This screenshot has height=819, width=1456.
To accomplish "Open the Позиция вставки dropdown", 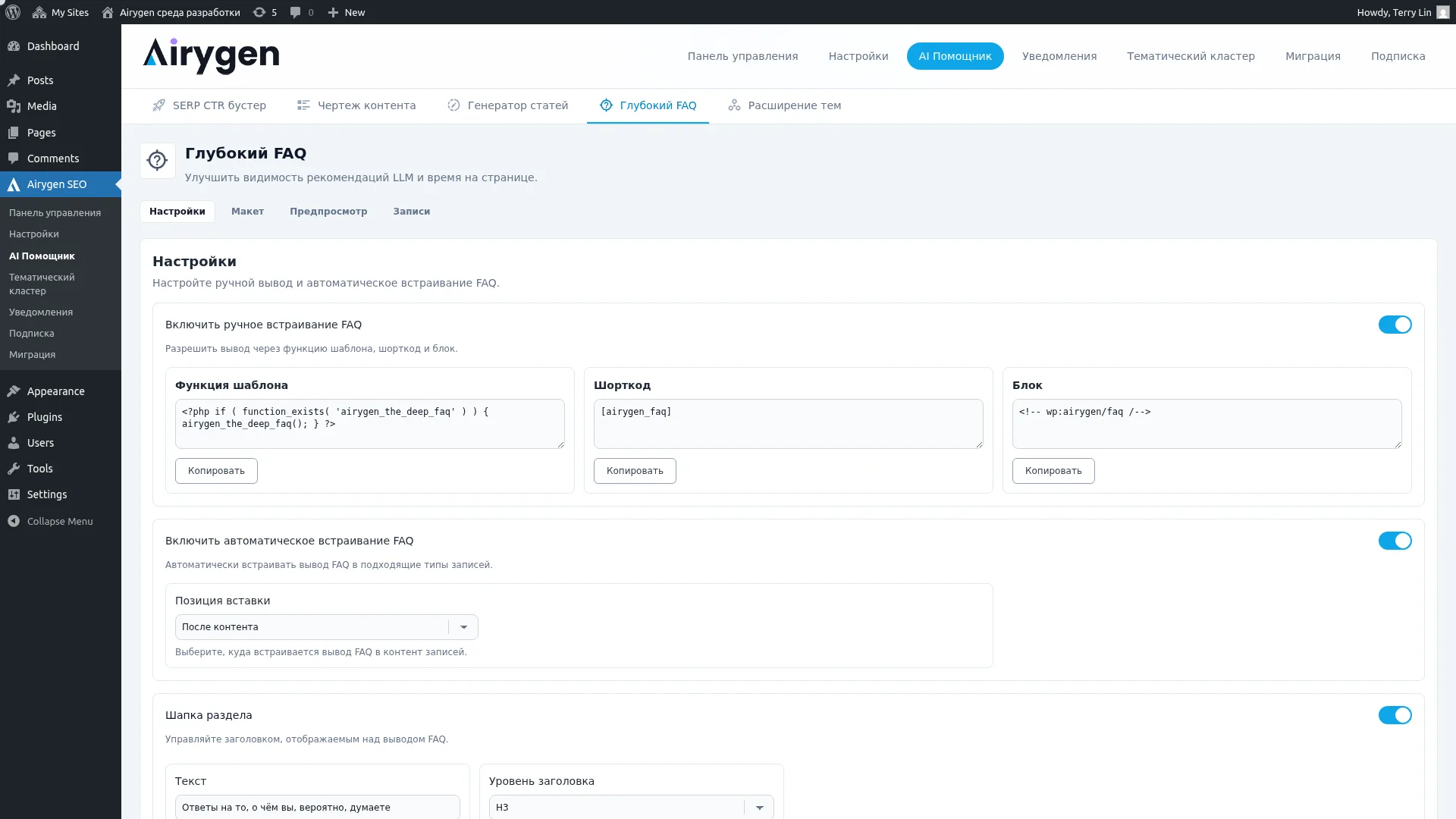I will (x=326, y=627).
